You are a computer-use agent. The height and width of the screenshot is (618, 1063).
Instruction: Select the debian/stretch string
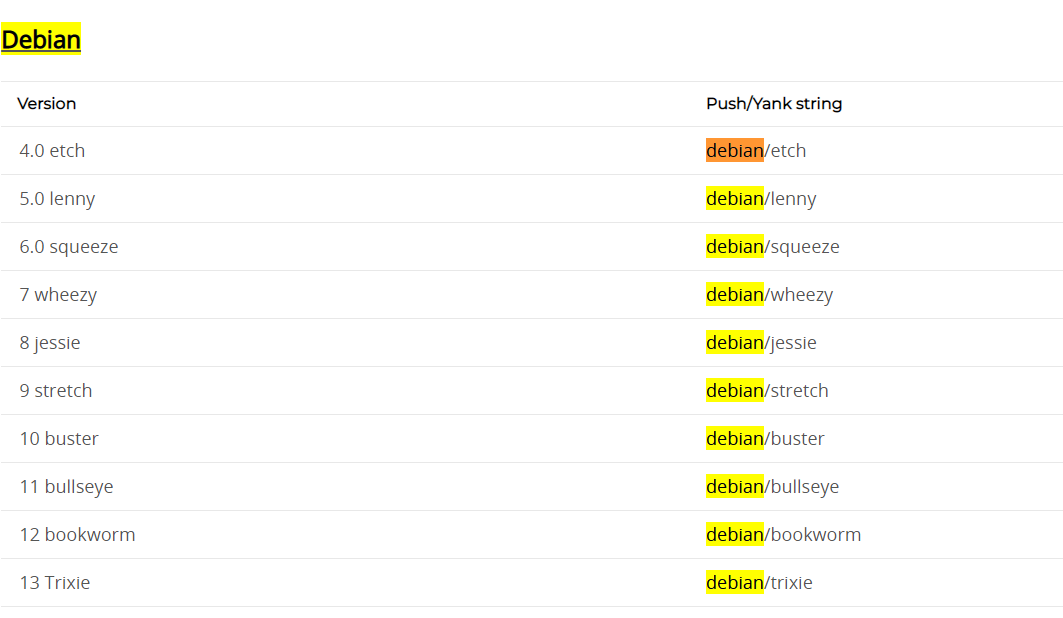pos(767,391)
